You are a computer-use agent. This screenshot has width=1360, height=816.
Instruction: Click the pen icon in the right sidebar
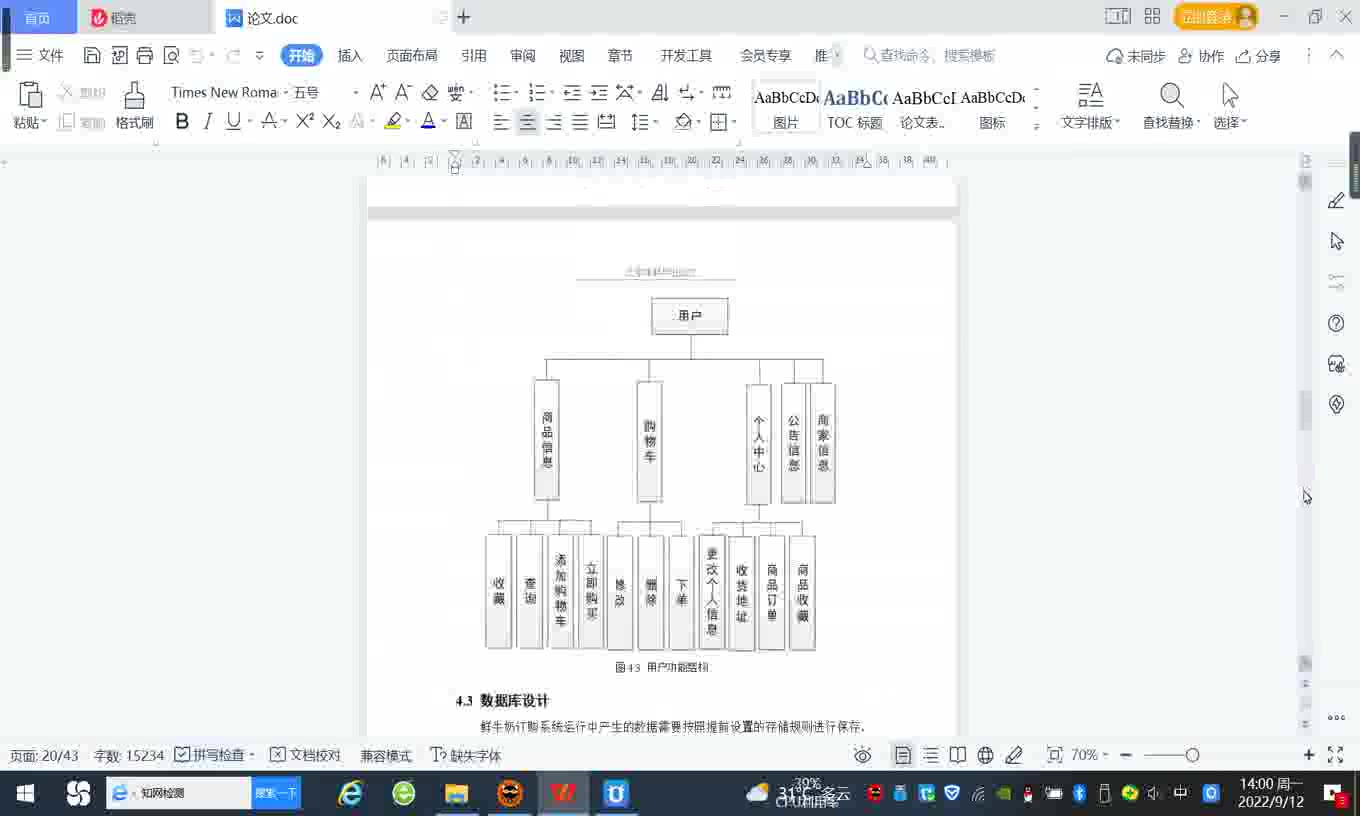(x=1336, y=201)
